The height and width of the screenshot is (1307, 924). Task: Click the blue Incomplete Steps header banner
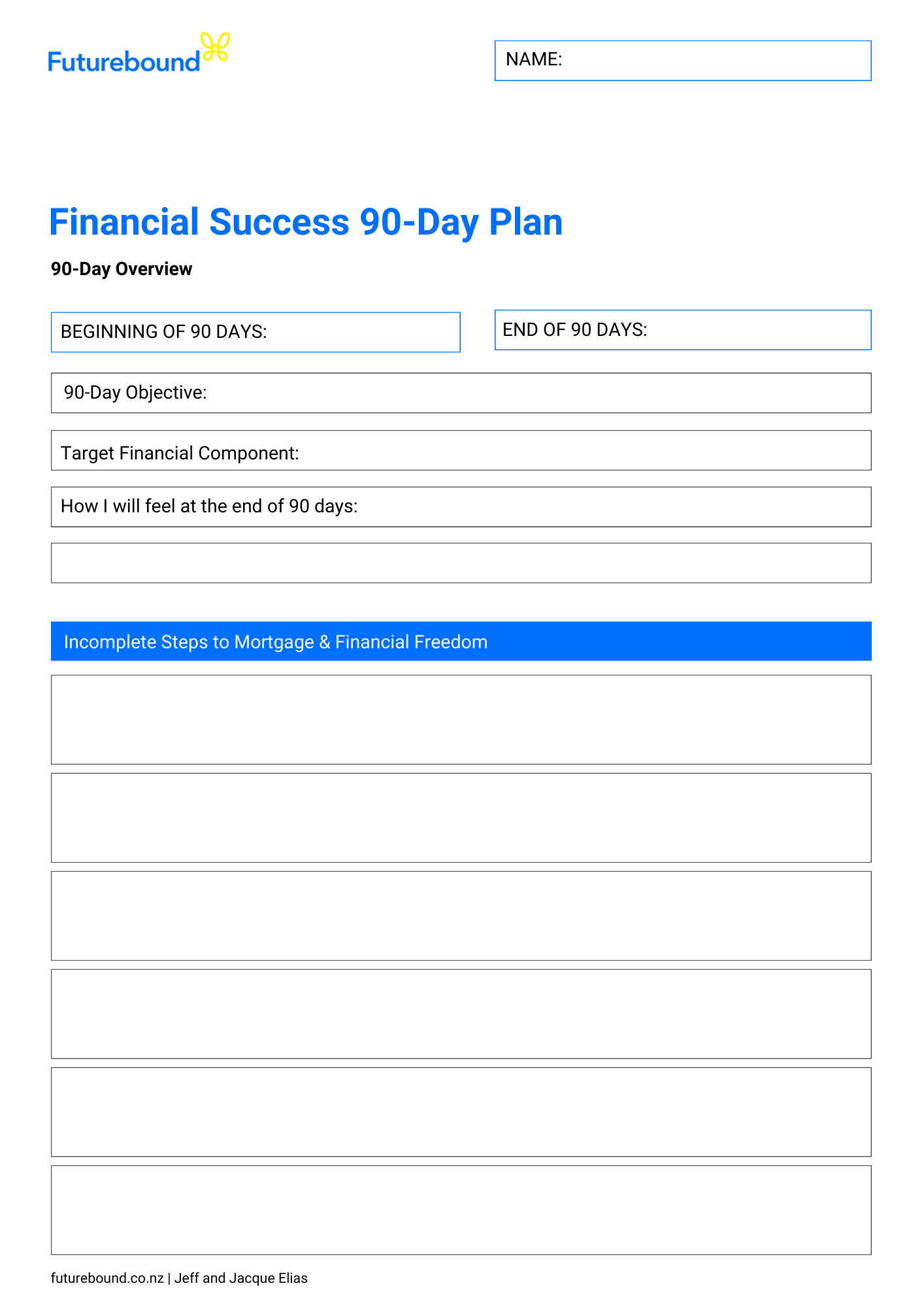click(461, 641)
